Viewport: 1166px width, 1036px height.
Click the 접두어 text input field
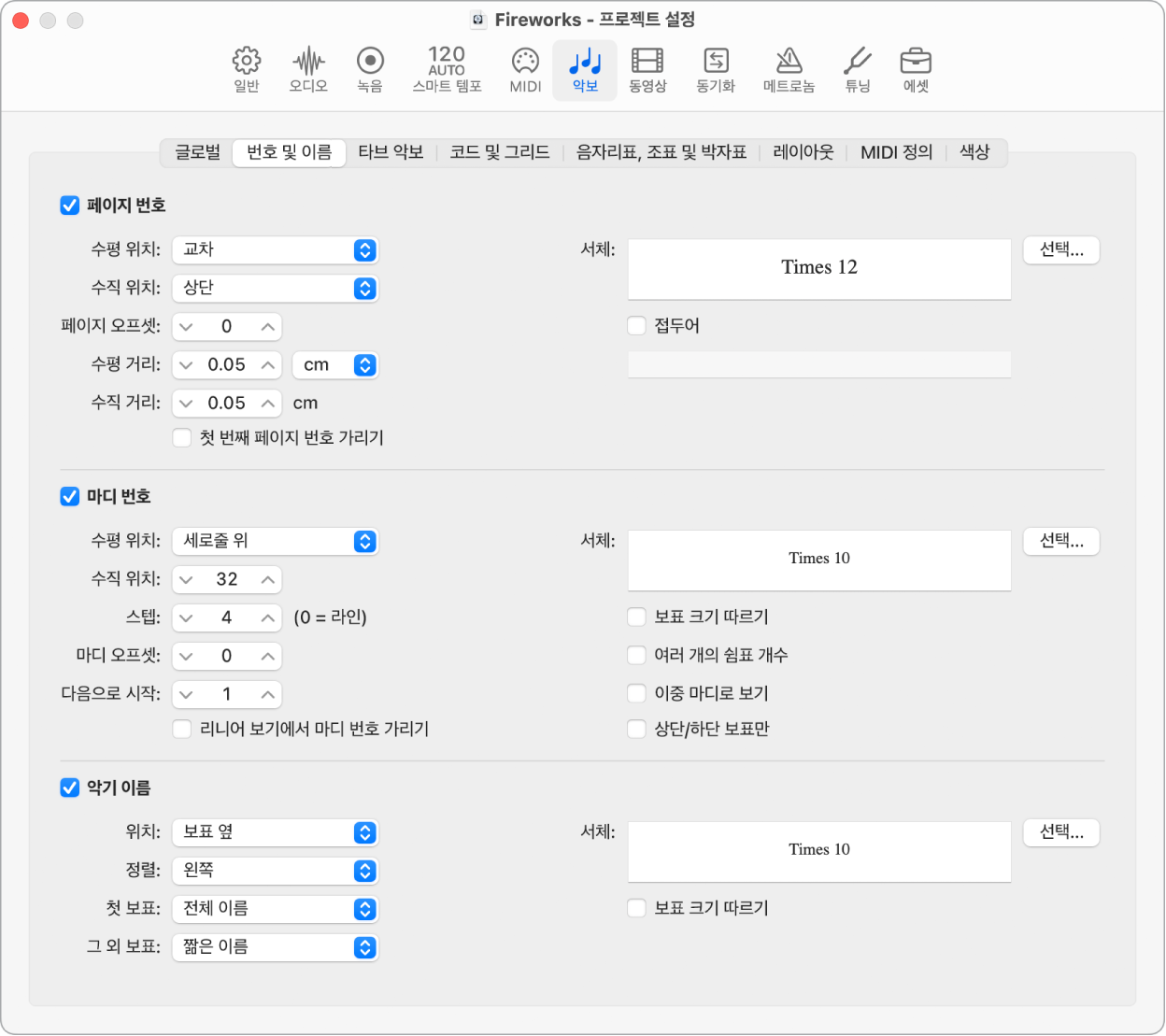coord(819,364)
